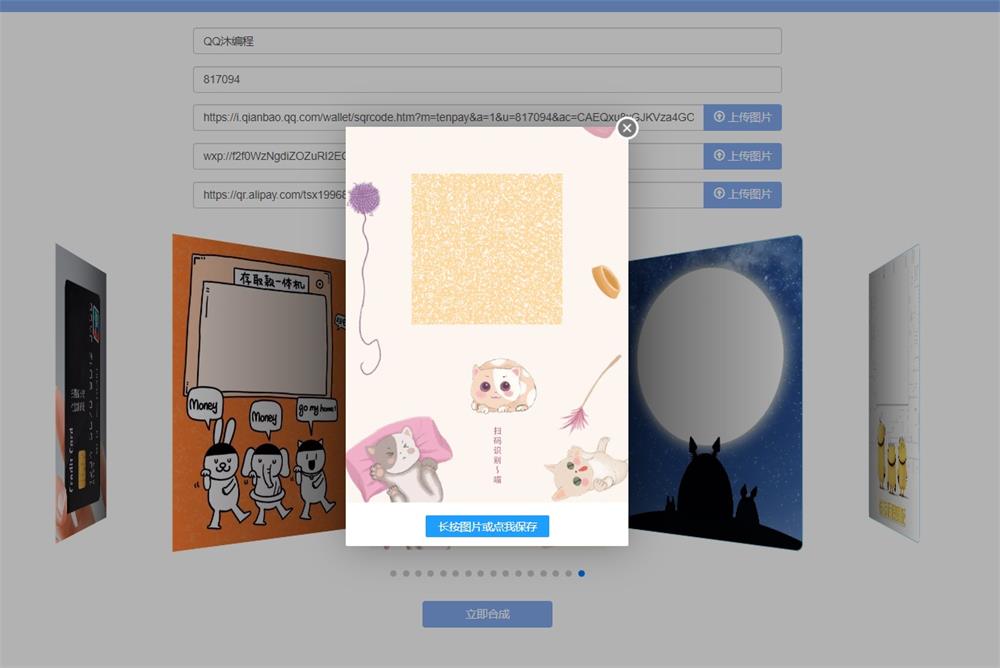This screenshot has width=1000, height=668.
Task: Select the Totoro moon night template
Action: click(716, 393)
